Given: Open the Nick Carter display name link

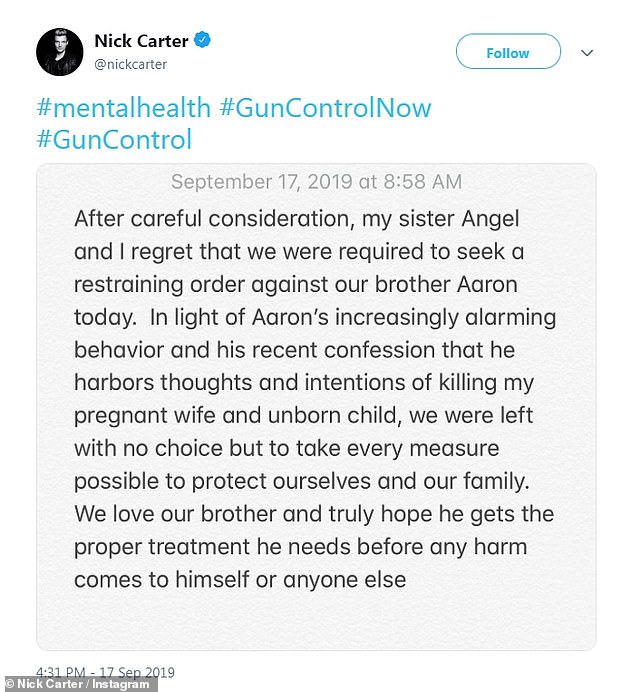Looking at the screenshot, I should pos(139,41).
